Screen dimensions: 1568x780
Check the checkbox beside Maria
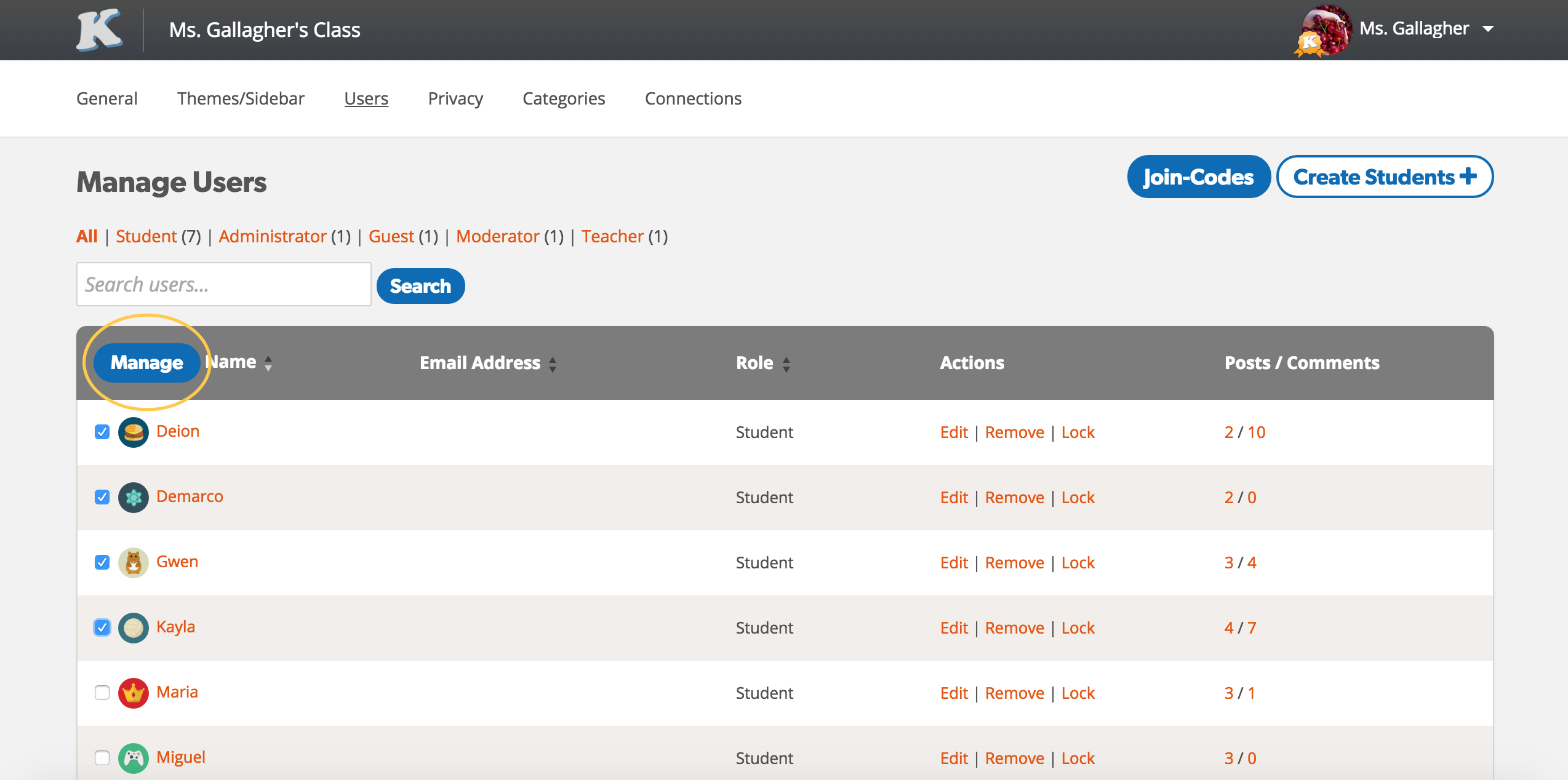[x=102, y=693]
